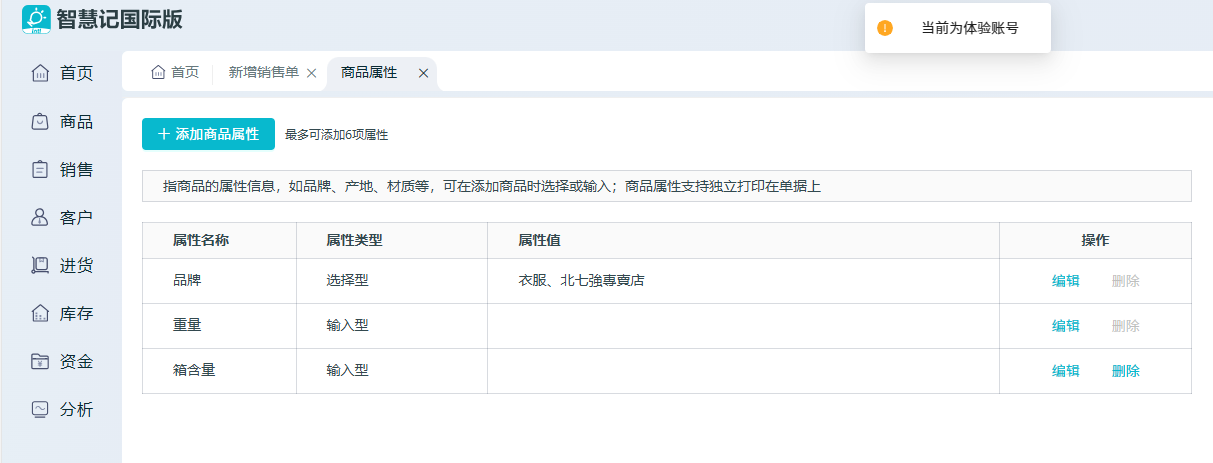1213x463 pixels.
Task: Close the 新增销售单 tab
Action: 311,73
